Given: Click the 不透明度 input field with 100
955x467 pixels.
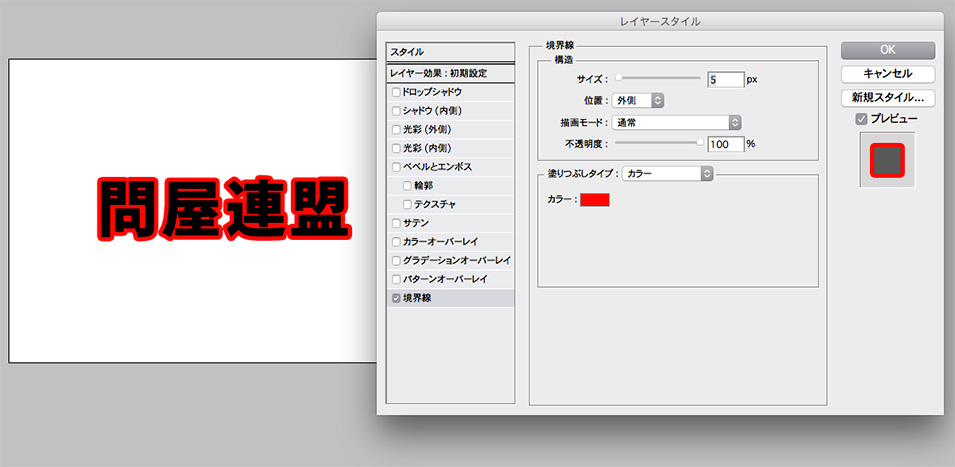Looking at the screenshot, I should 726,144.
